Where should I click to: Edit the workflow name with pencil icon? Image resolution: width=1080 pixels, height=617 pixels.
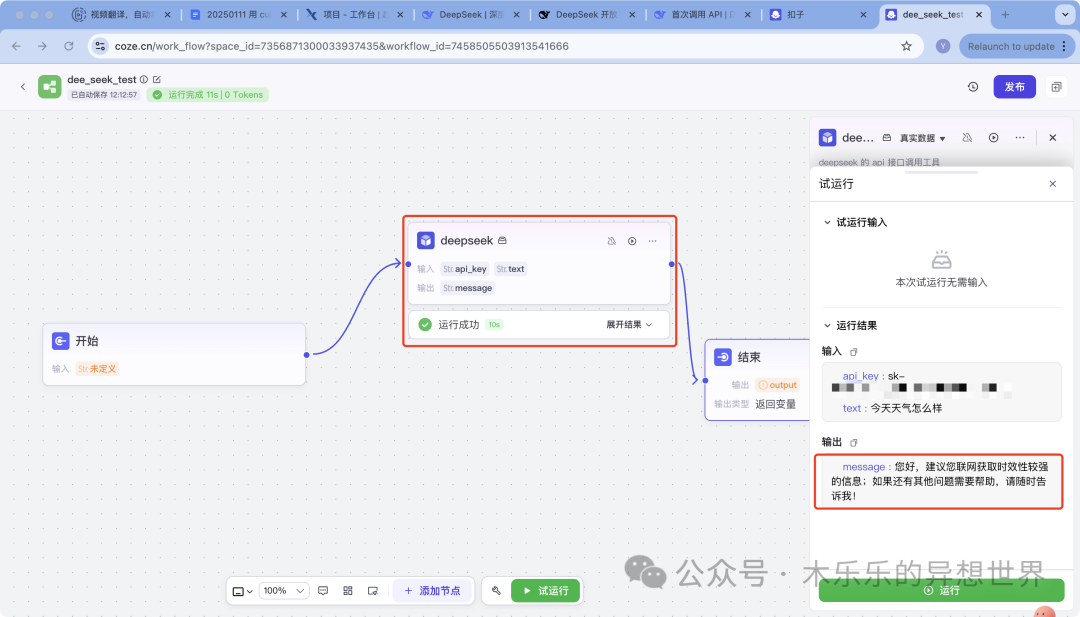pyautogui.click(x=157, y=79)
